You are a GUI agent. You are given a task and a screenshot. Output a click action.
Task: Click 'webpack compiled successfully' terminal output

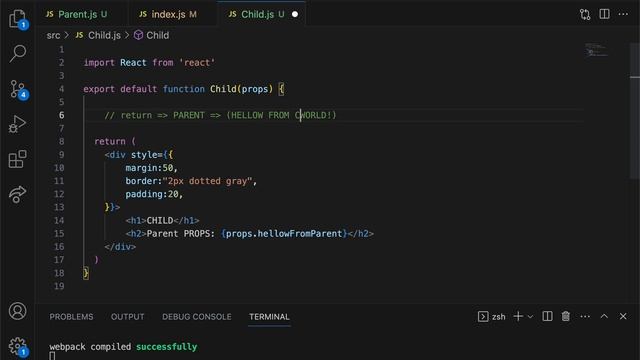tap(123, 347)
